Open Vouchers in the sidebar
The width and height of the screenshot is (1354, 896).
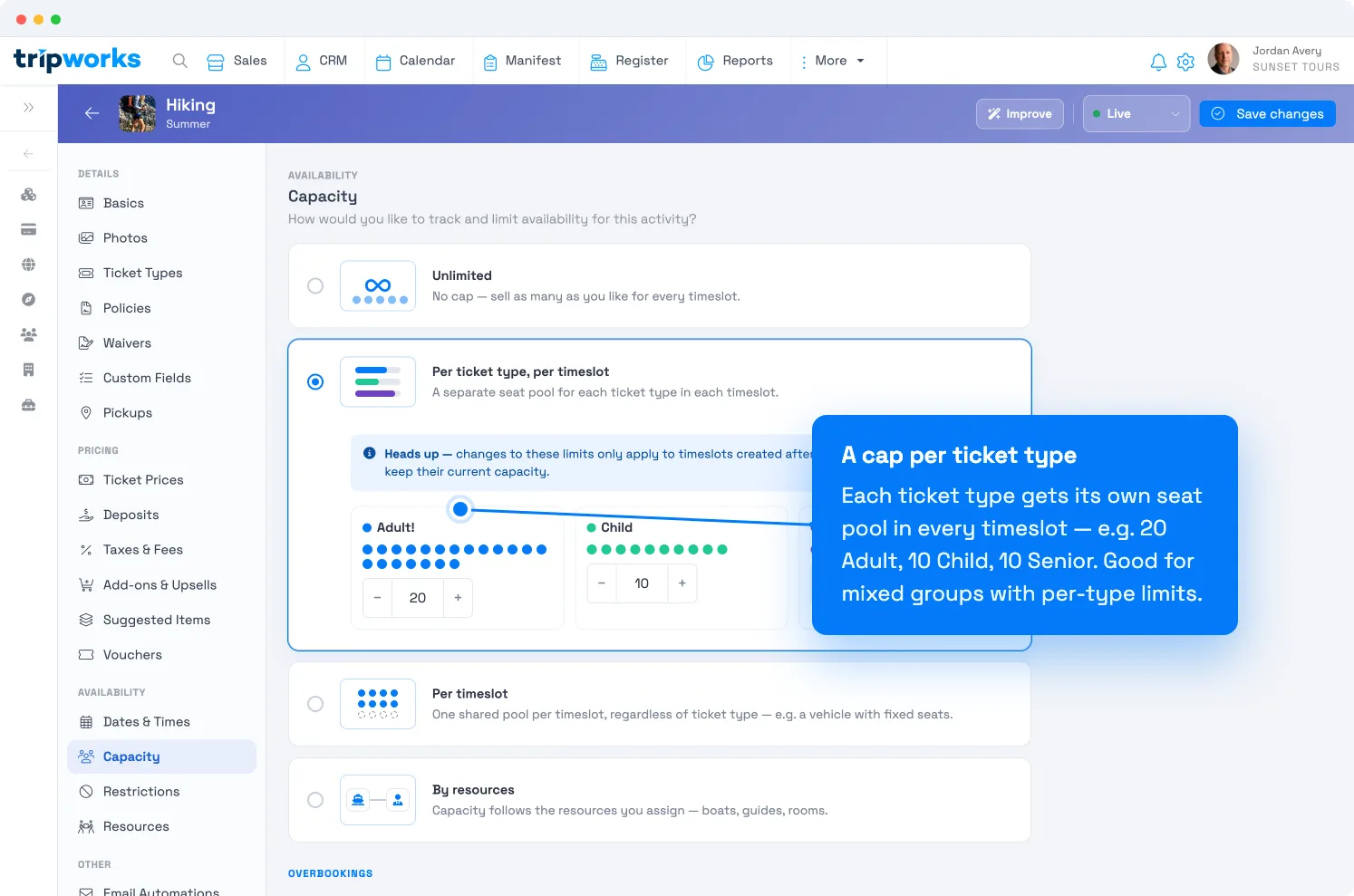[162, 655]
